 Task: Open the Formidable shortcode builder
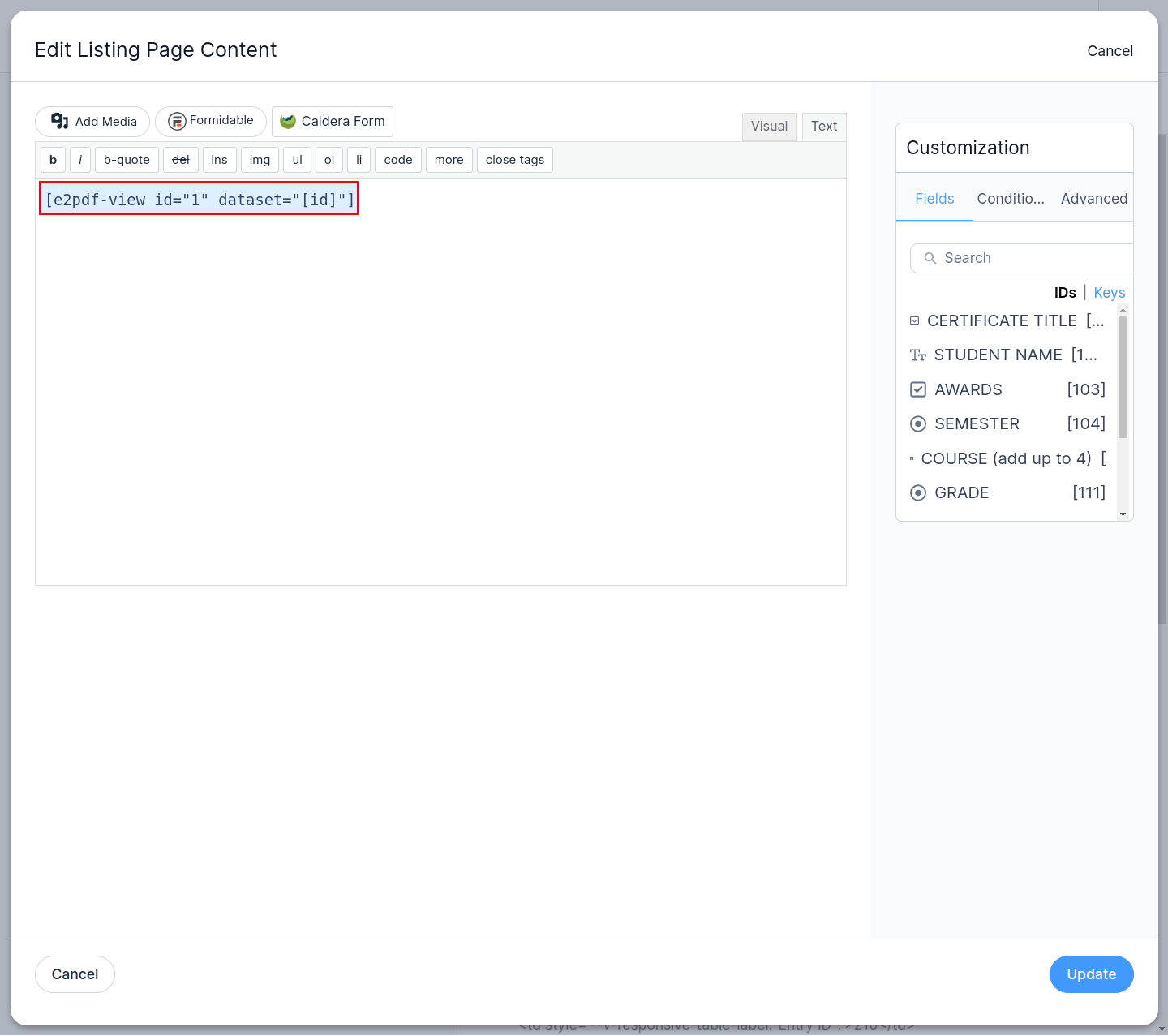tap(211, 121)
